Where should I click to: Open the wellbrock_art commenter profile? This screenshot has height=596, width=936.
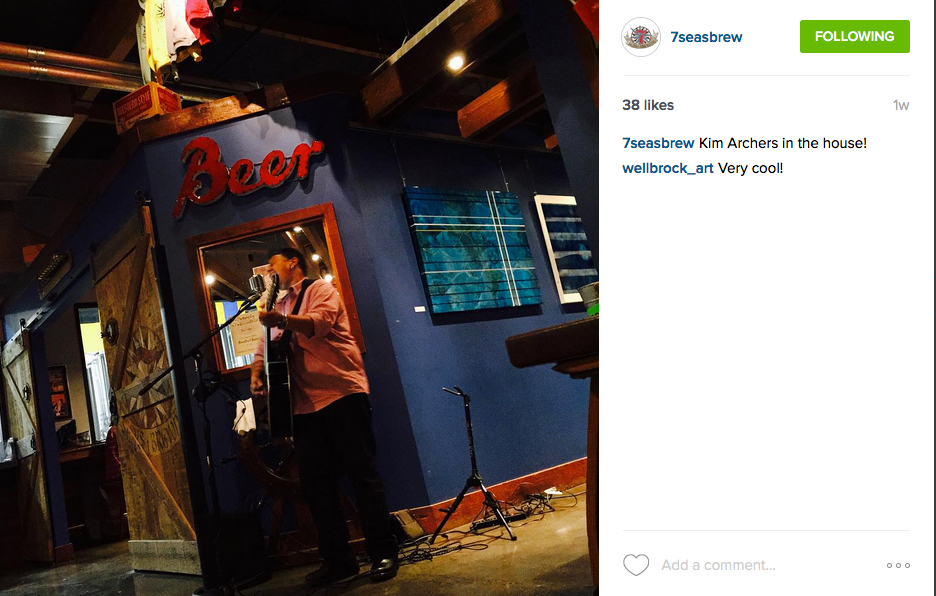[x=667, y=168]
